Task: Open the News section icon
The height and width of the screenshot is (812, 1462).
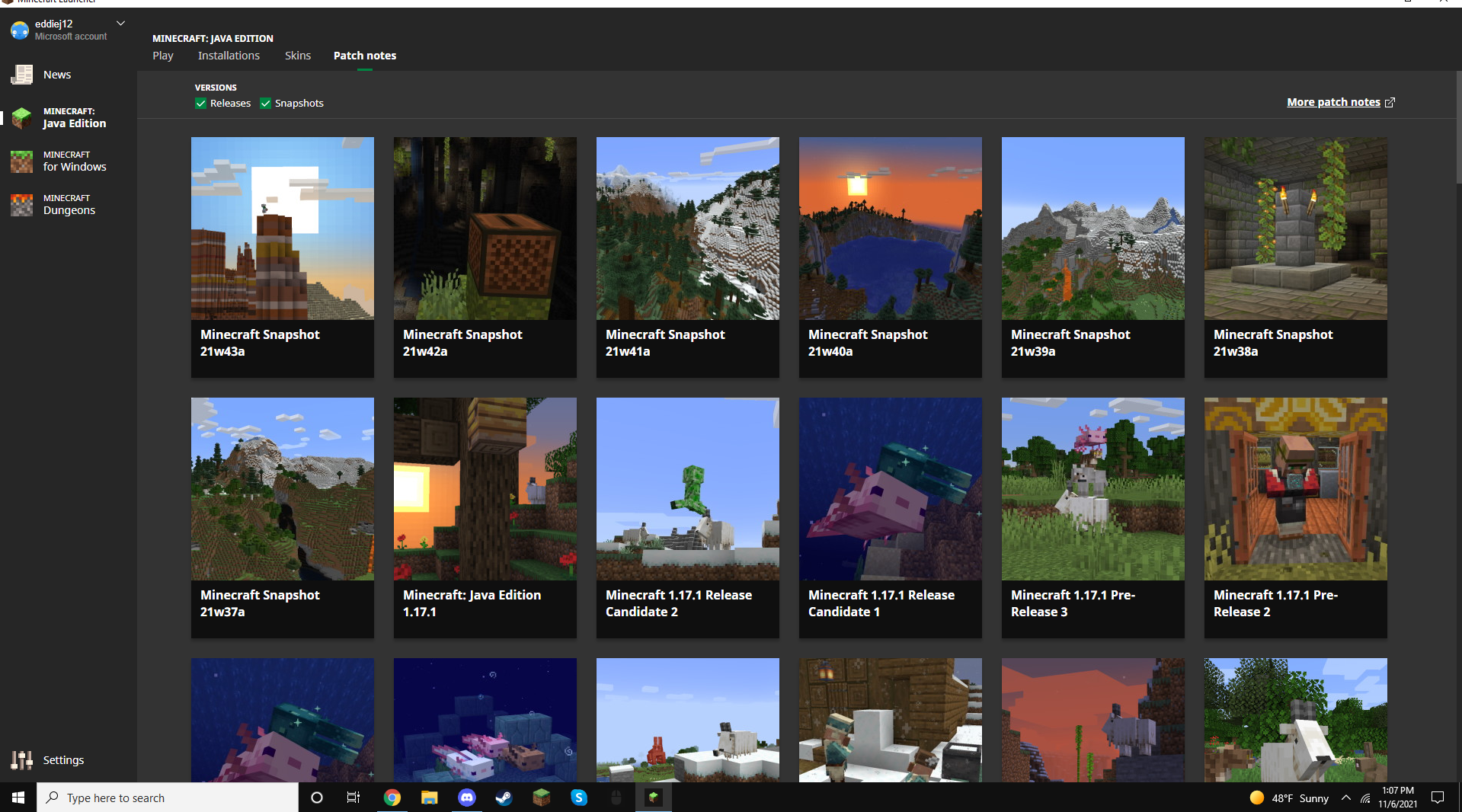Action: pyautogui.click(x=21, y=75)
